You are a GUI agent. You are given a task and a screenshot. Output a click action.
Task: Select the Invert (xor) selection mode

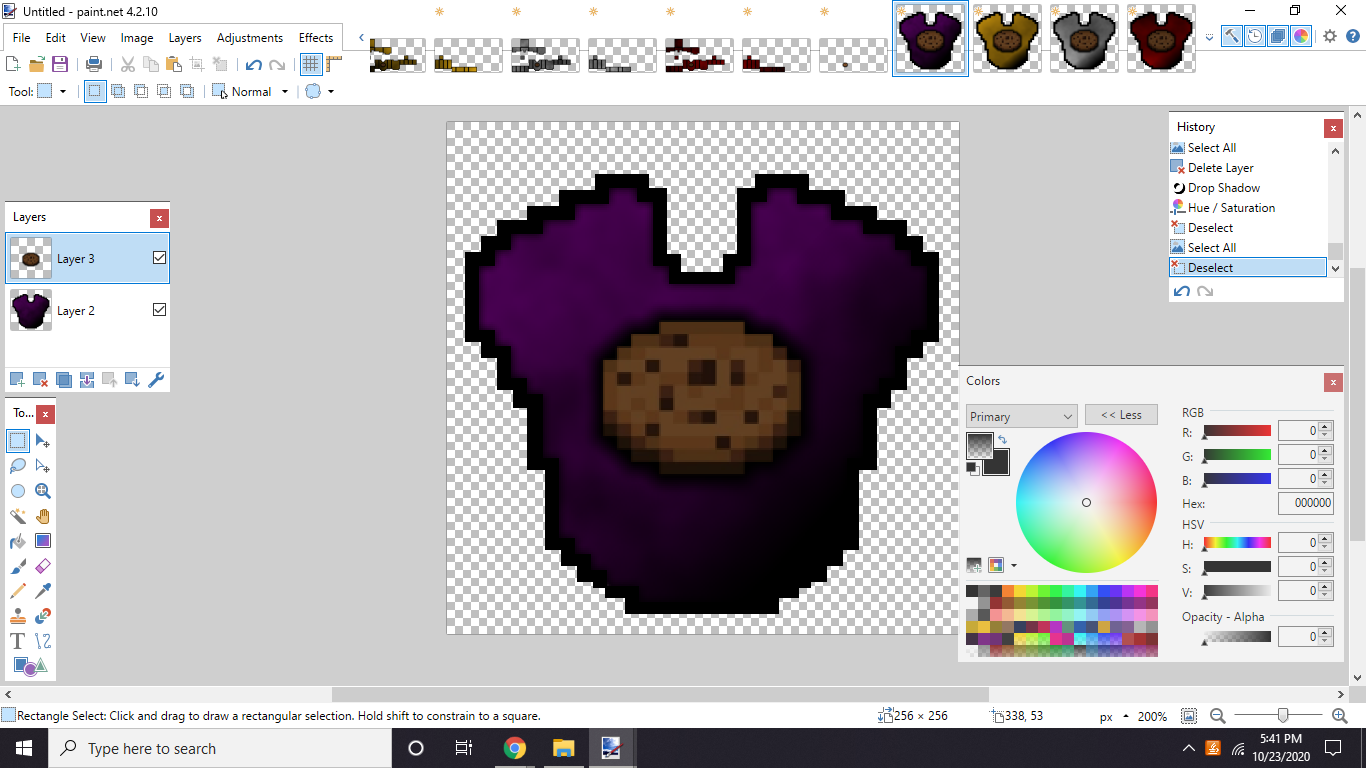[x=187, y=91]
